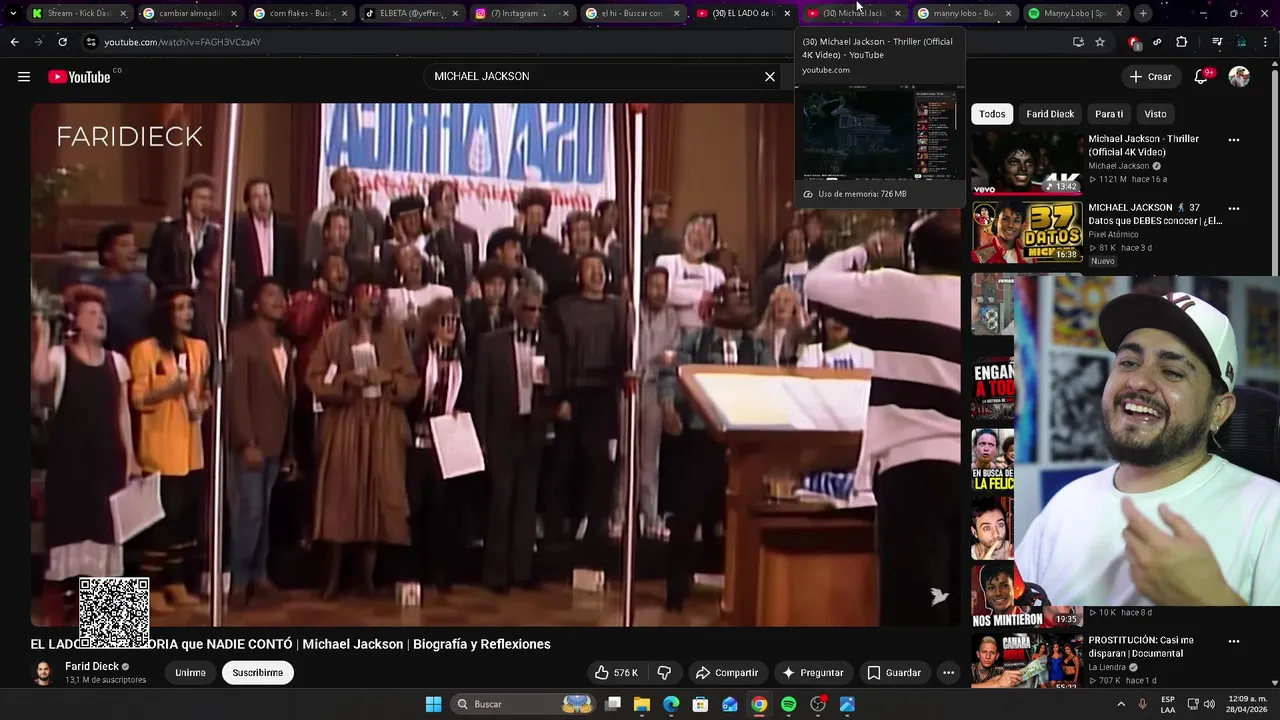Open the Windows Start menu
This screenshot has height=720, width=1280.
433,704
